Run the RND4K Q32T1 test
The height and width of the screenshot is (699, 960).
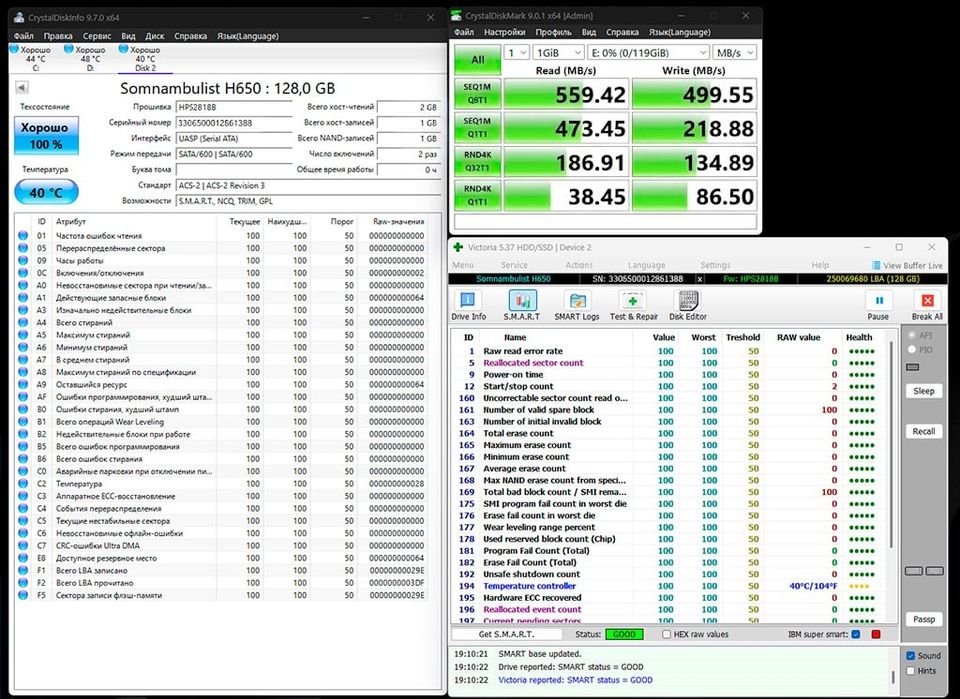click(476, 162)
